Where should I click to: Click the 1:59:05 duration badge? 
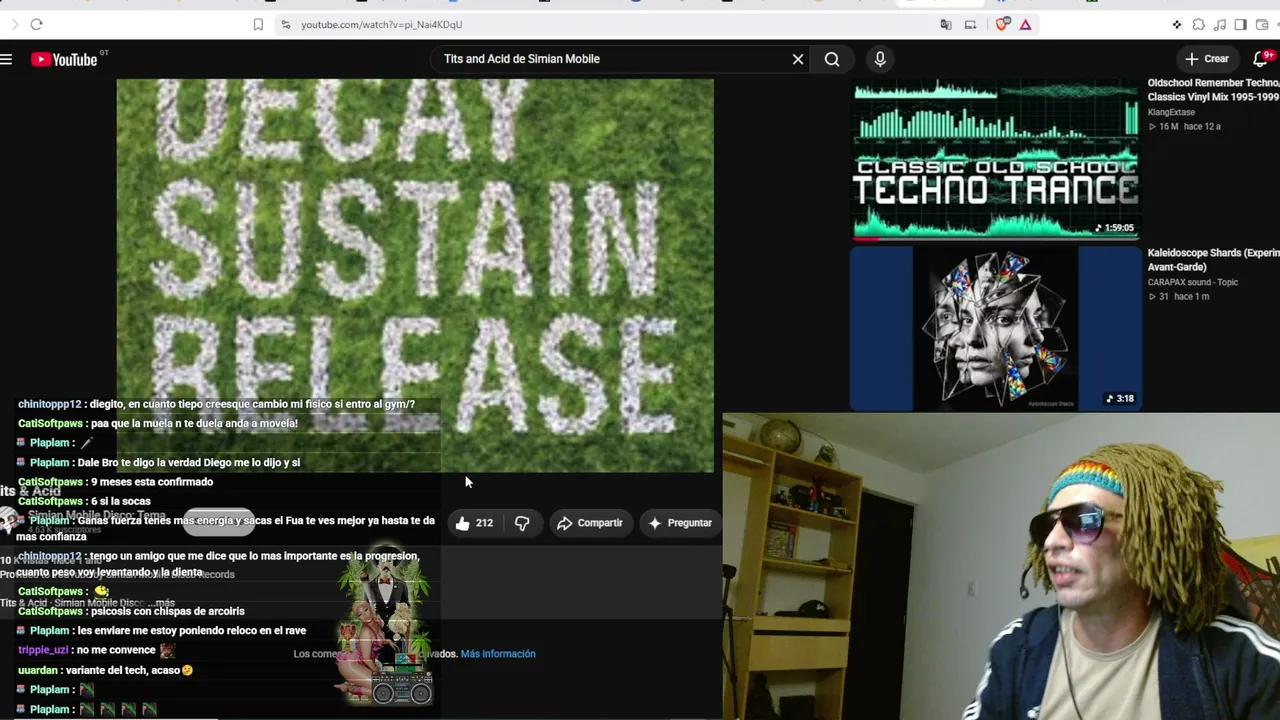pos(1115,228)
